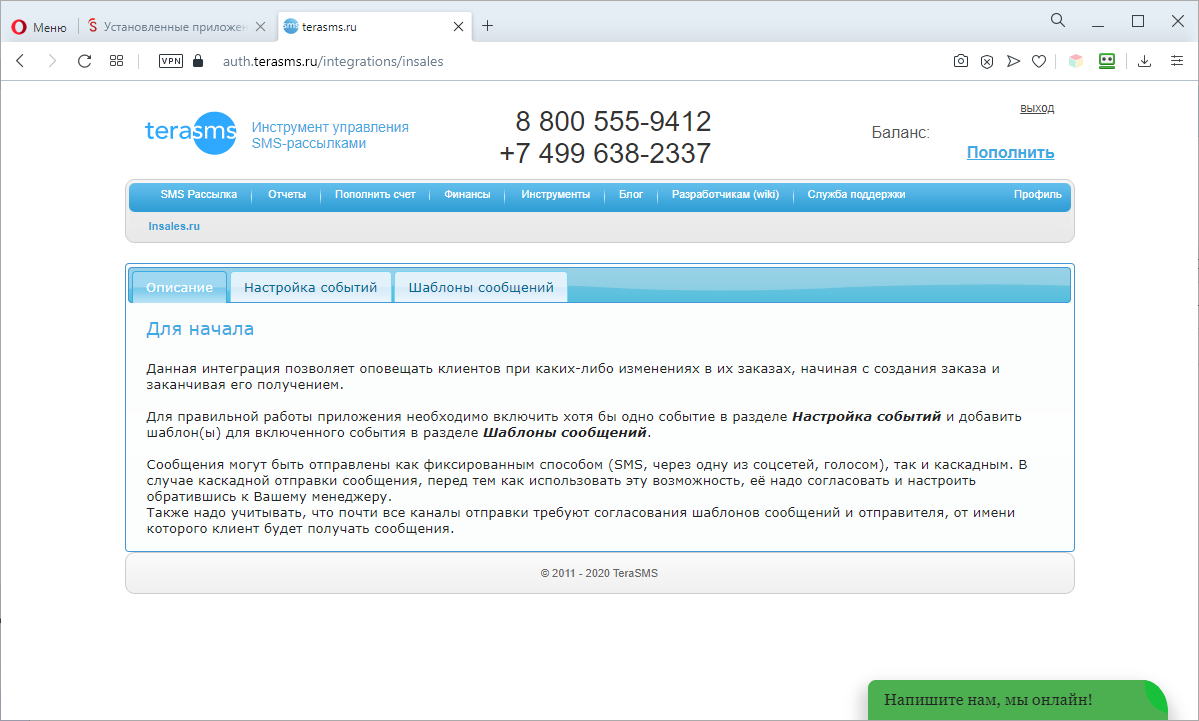Open the Downloads icon
The image size is (1199, 721).
(x=1145, y=61)
